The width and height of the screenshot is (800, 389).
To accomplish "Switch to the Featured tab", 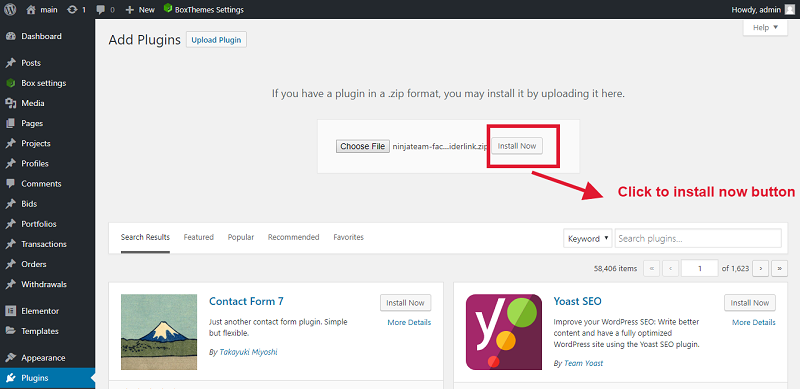I will (x=198, y=237).
